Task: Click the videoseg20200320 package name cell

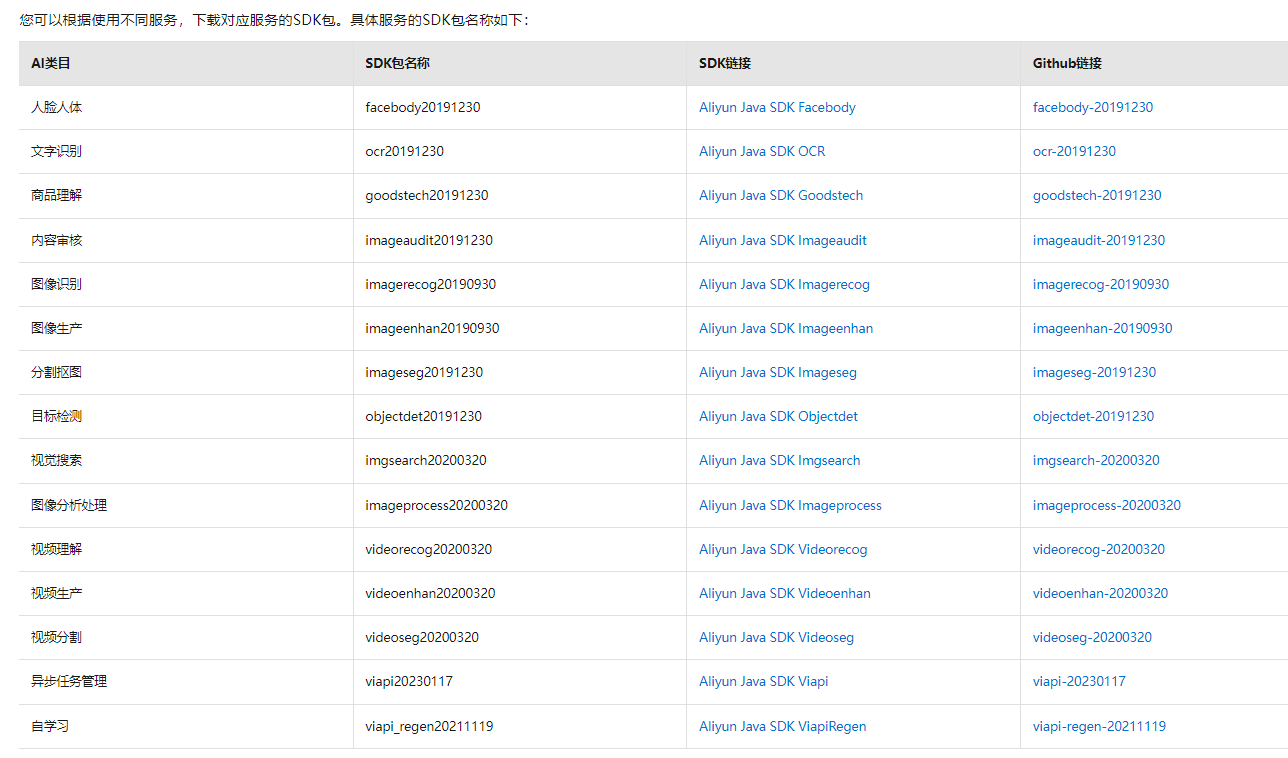Action: (x=519, y=637)
